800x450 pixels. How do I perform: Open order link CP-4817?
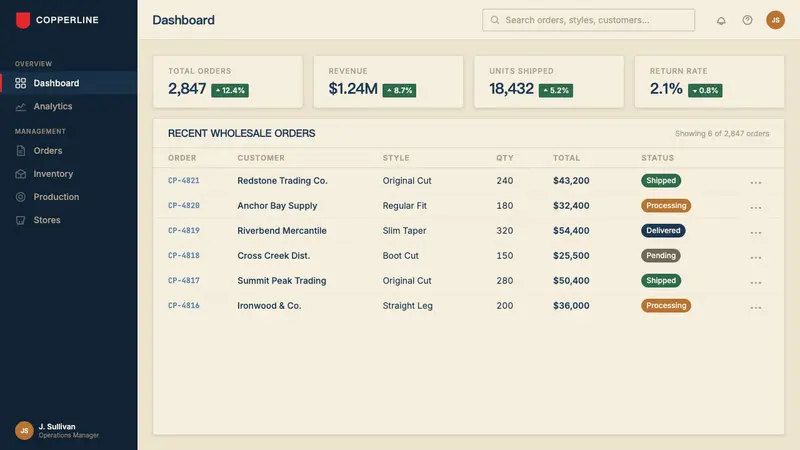(184, 281)
